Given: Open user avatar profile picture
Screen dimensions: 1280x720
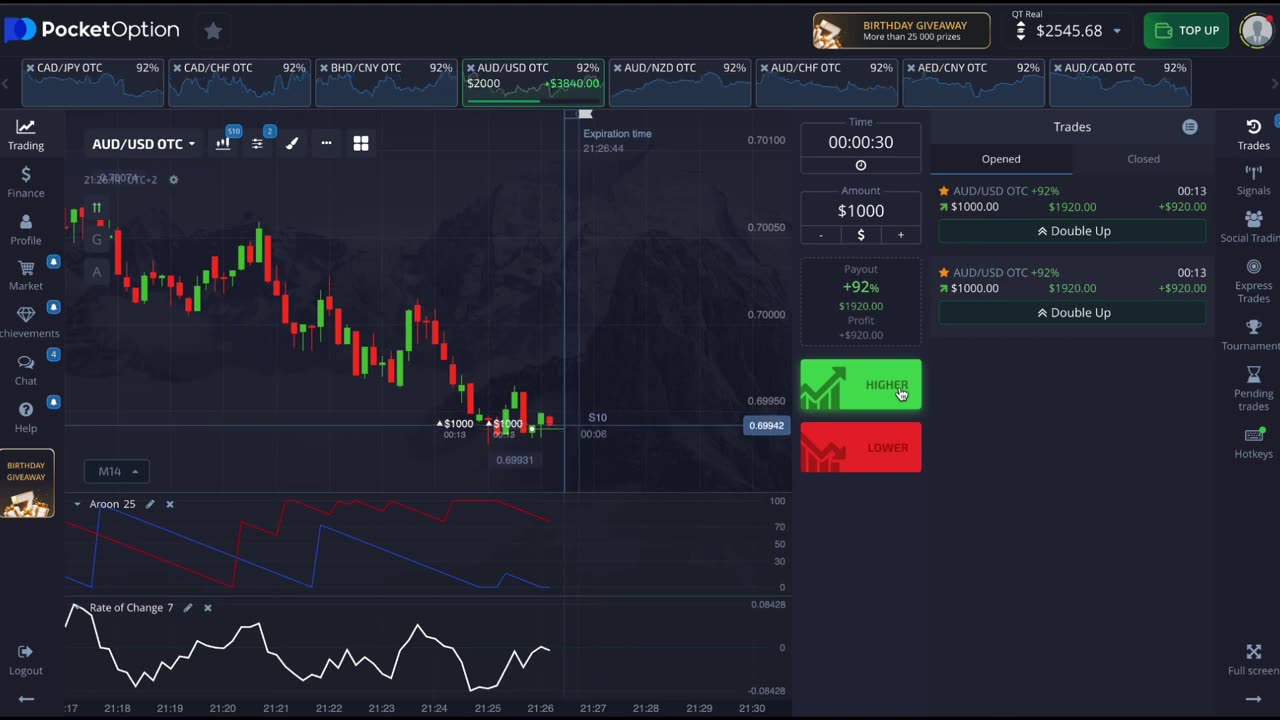Looking at the screenshot, I should pyautogui.click(x=1256, y=31).
